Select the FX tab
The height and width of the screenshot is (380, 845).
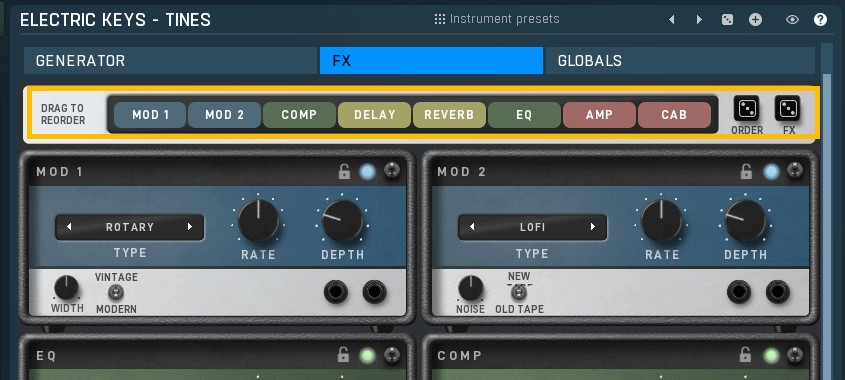[431, 60]
